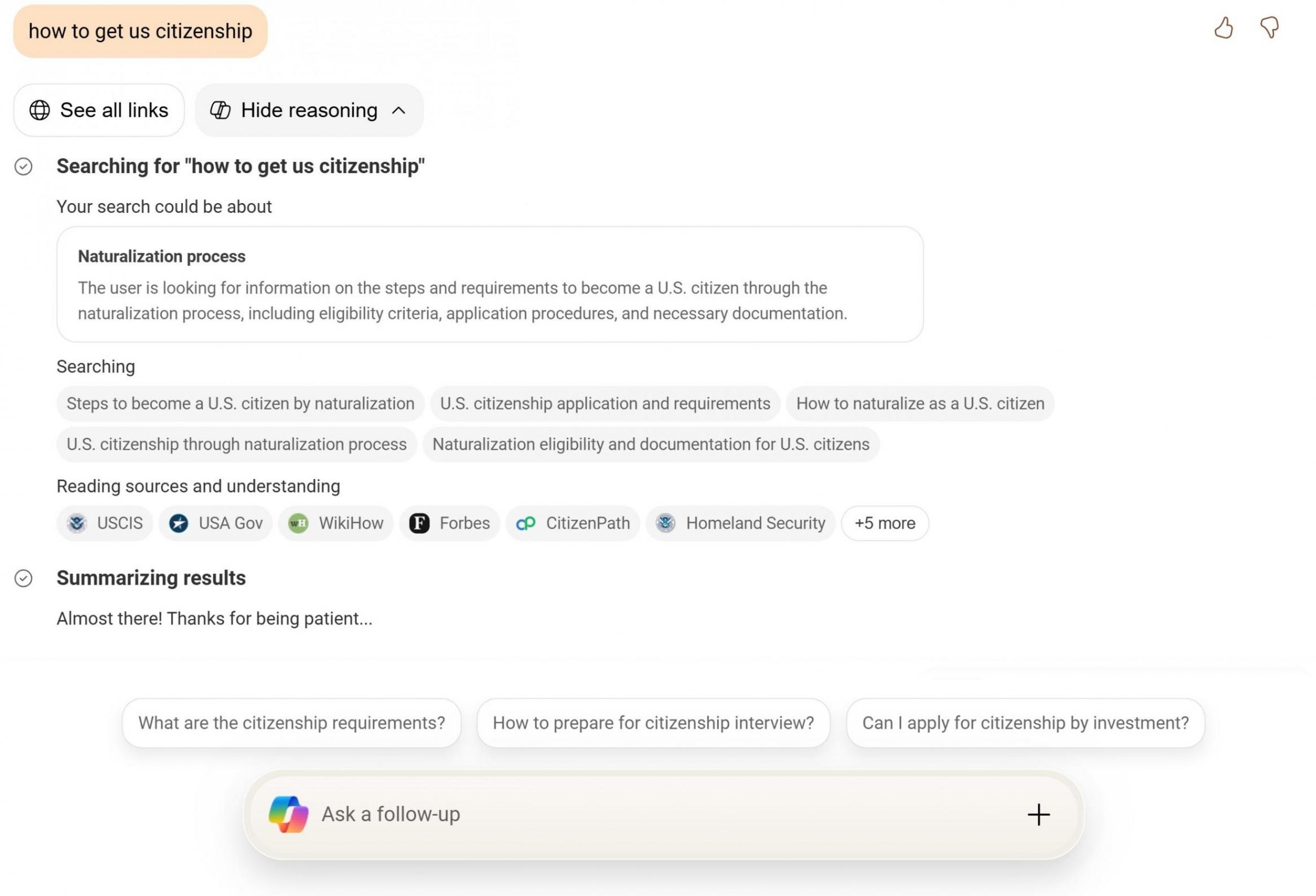Screen dimensions: 1316x896
Task: Choose suggestion about citizenship by investment
Action: (x=1025, y=723)
